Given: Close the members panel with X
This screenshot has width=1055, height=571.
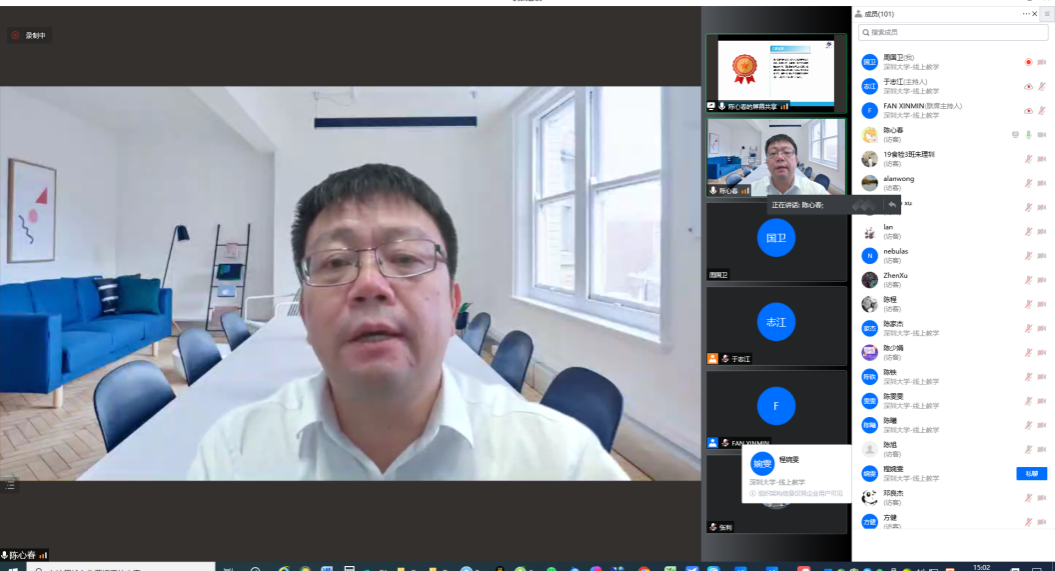Looking at the screenshot, I should point(1034,14).
